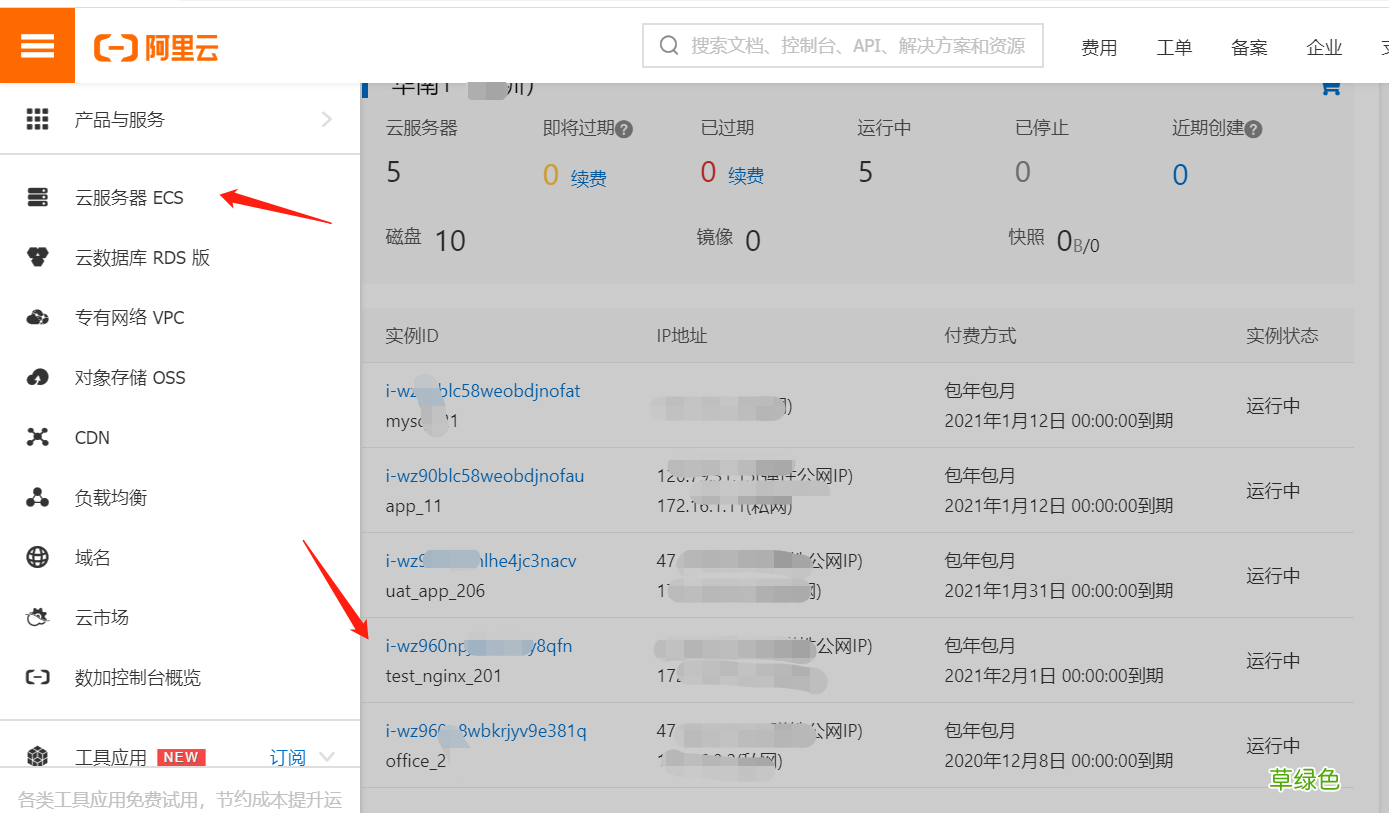
Task: Open the 云服务器 ECS sidebar item
Action: (x=130, y=197)
